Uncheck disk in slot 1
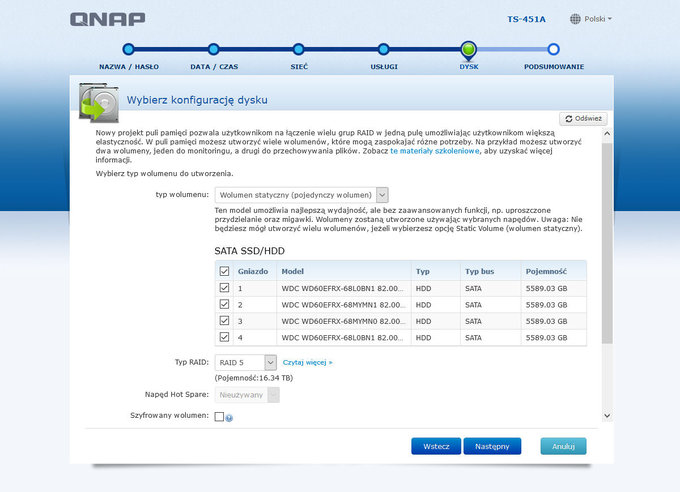 224,288
